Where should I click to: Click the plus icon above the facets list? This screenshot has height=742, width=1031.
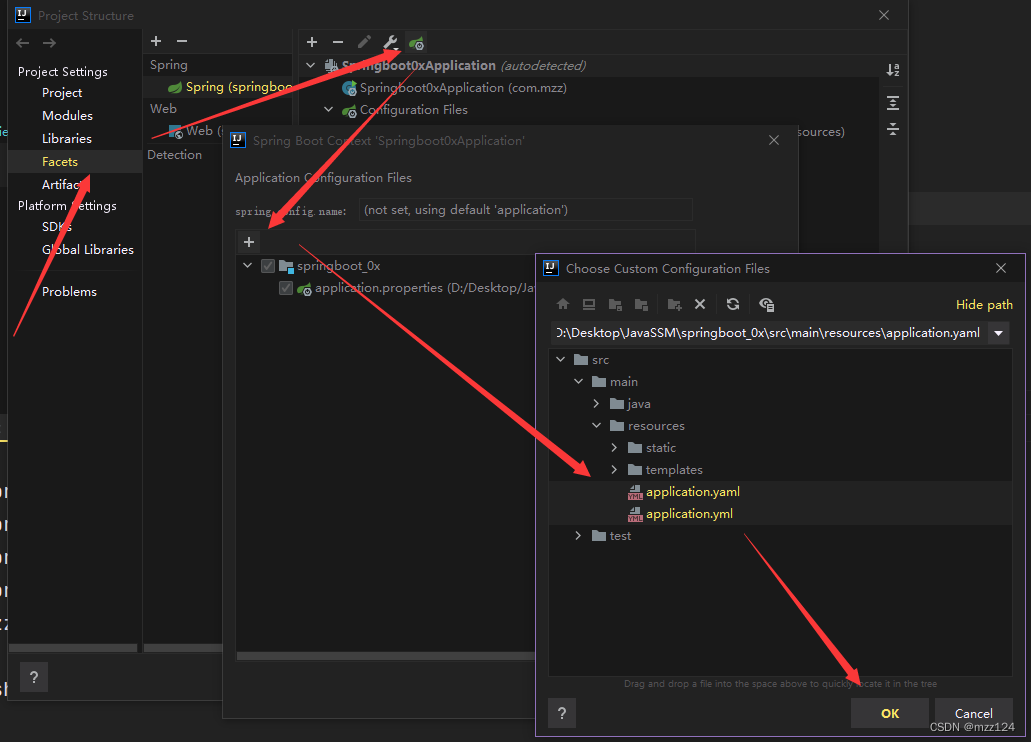coord(156,41)
